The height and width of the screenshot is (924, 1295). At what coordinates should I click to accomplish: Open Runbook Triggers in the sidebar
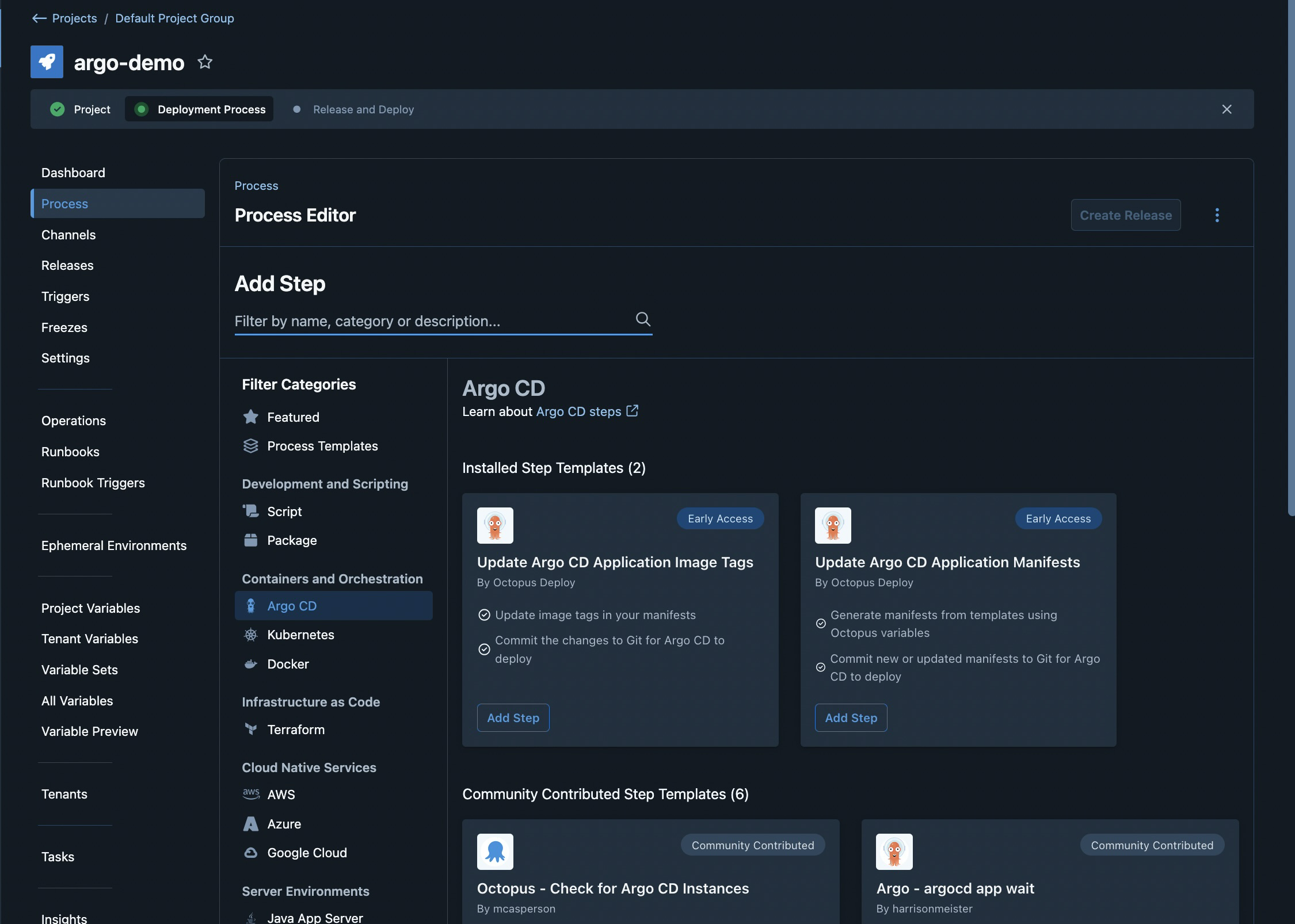(x=93, y=483)
